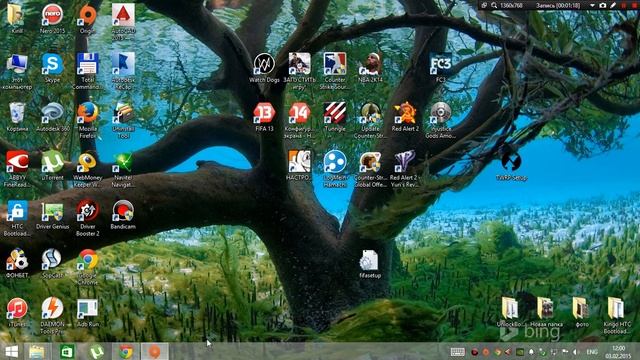Click the Windows Start button
The image size is (640, 360).
pos(11,351)
